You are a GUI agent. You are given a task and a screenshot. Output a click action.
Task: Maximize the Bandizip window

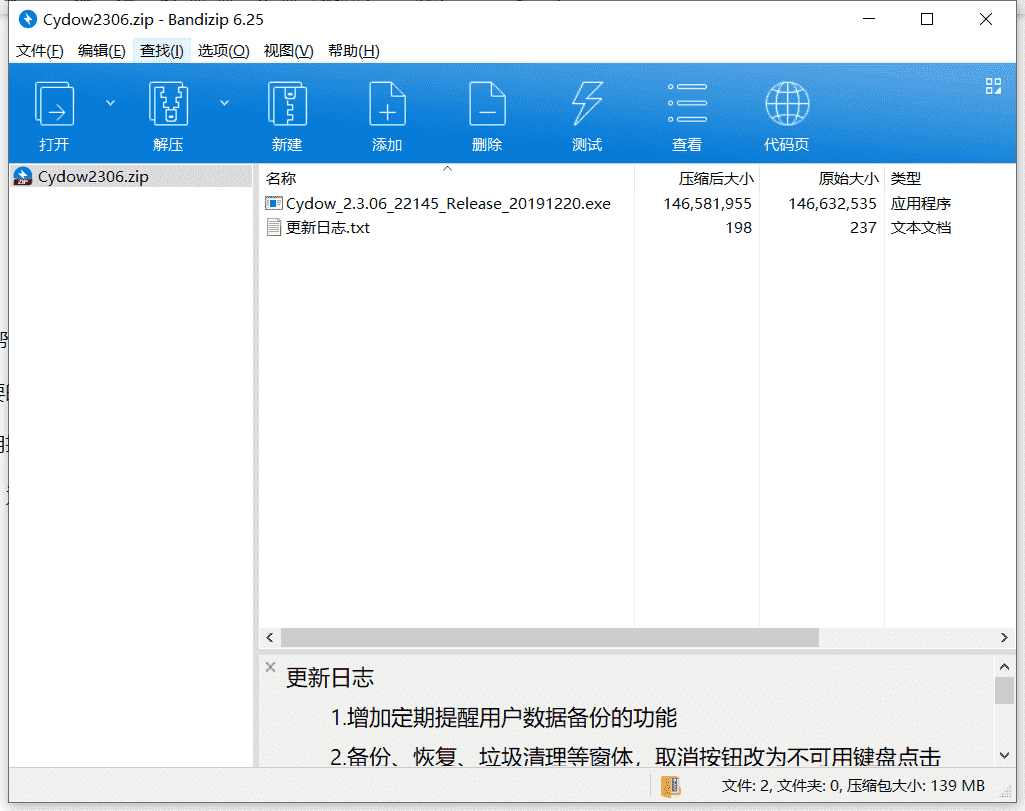927,20
